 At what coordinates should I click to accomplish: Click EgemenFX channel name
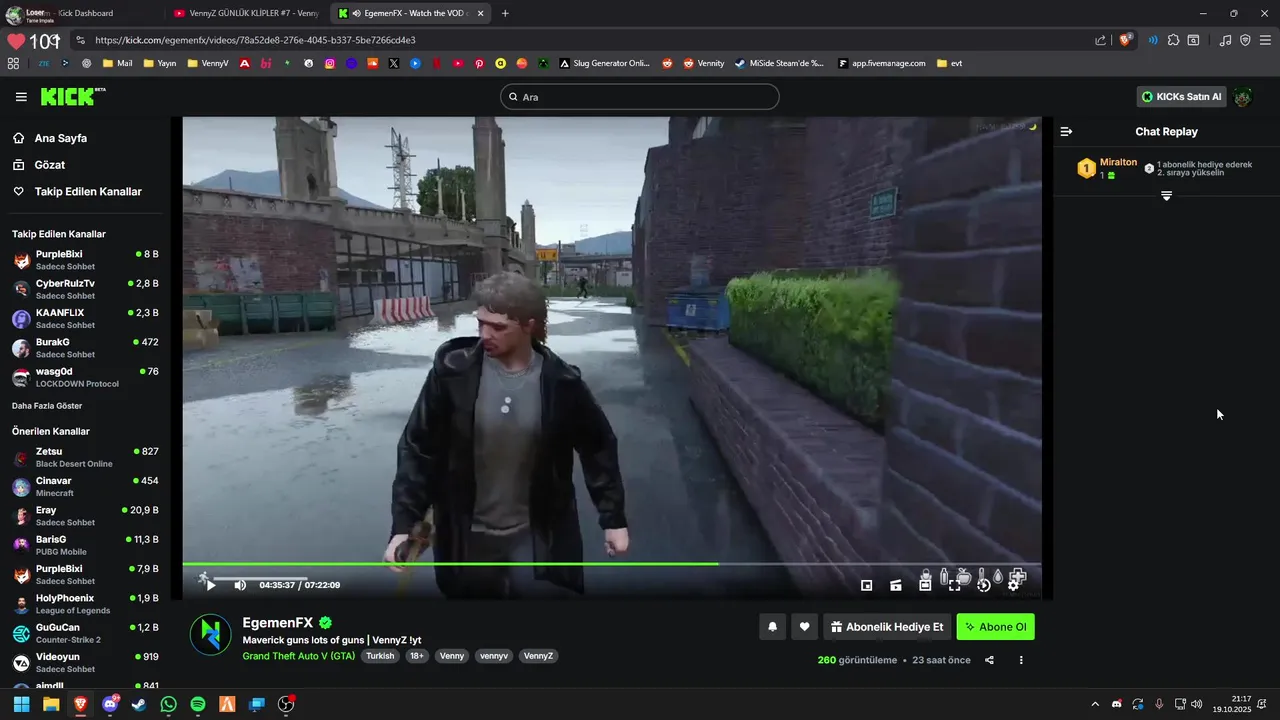pyautogui.click(x=277, y=623)
